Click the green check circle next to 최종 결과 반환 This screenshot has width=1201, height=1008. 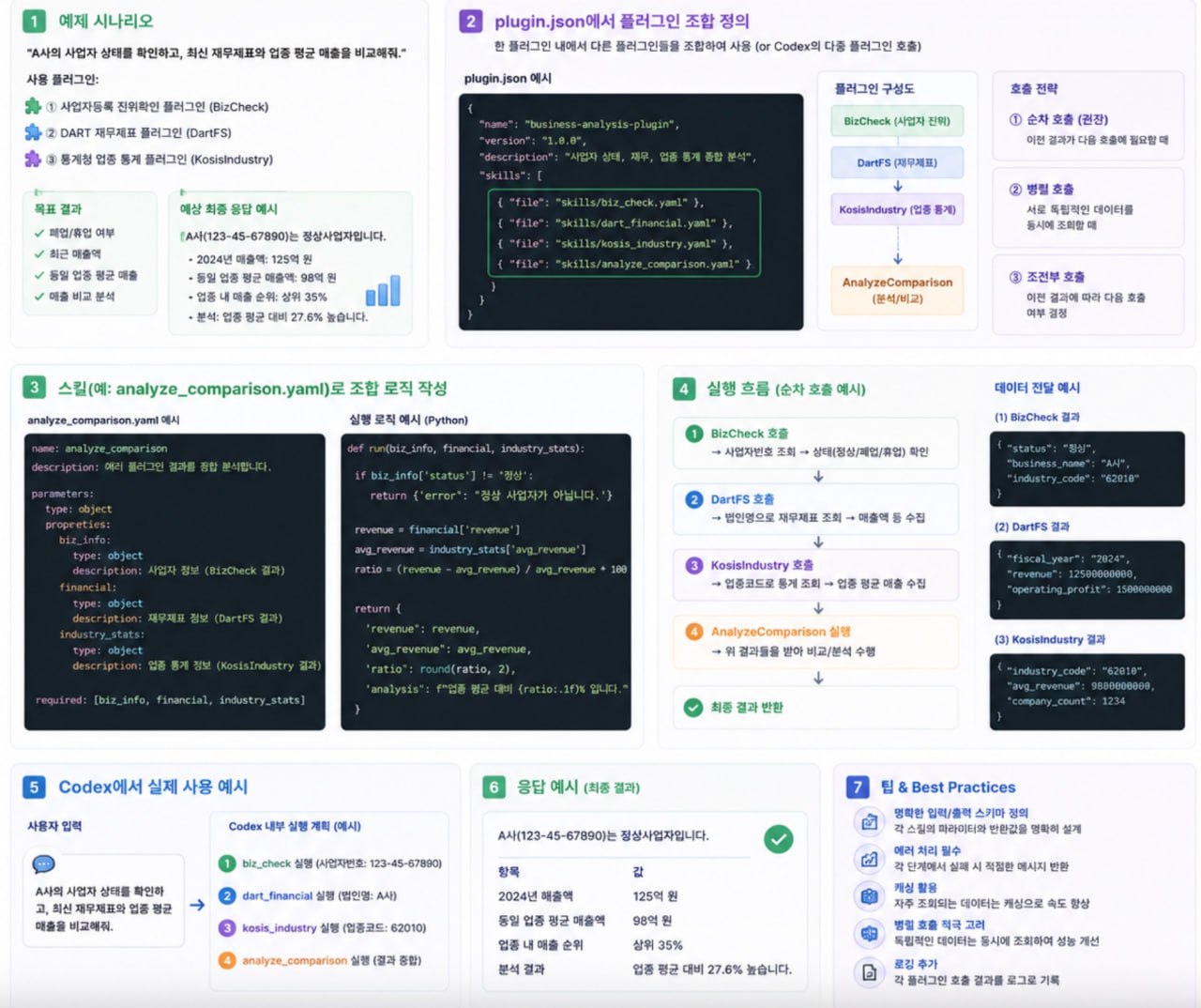[x=693, y=708]
